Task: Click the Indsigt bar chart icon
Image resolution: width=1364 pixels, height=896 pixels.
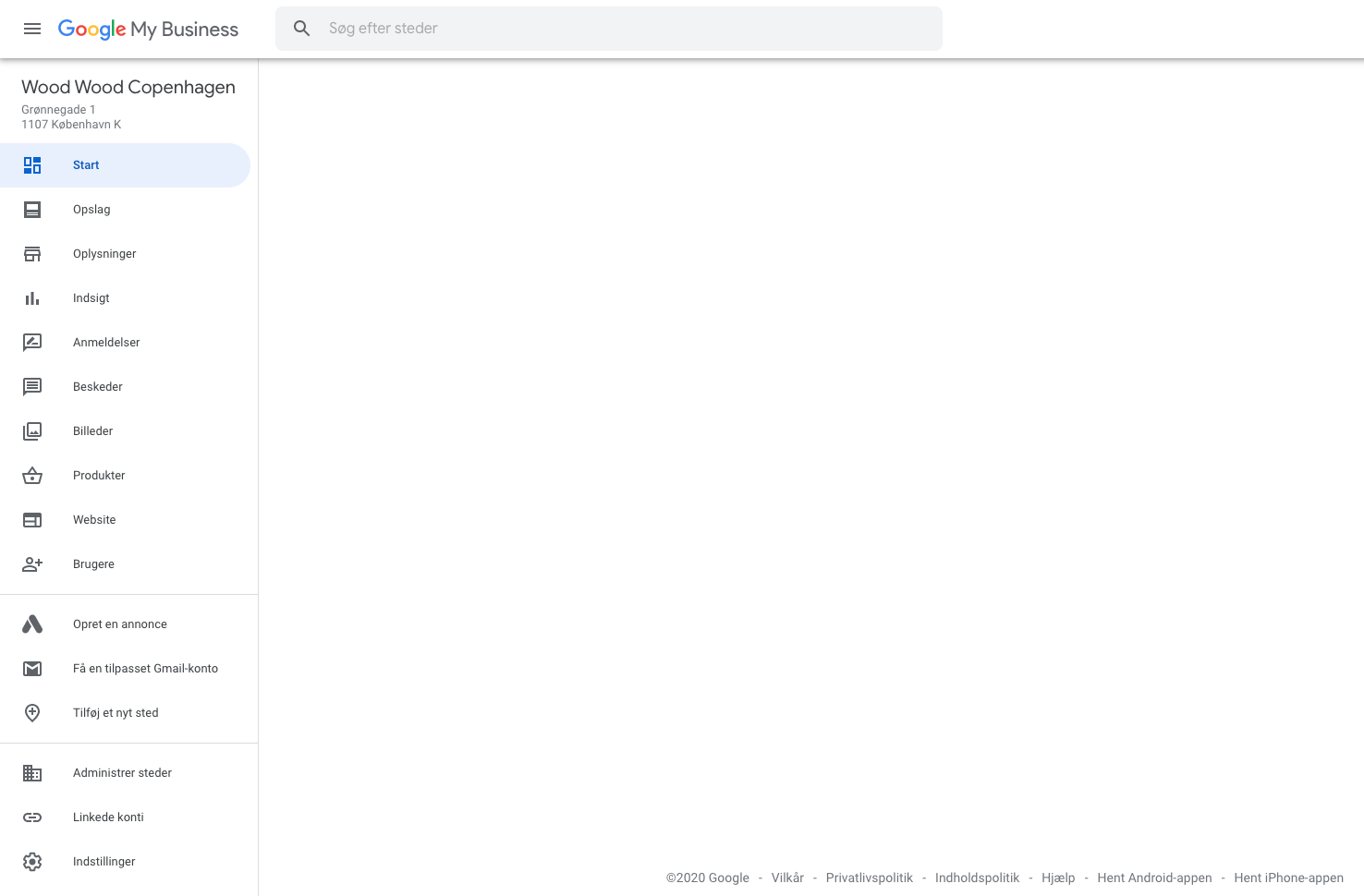Action: [32, 298]
